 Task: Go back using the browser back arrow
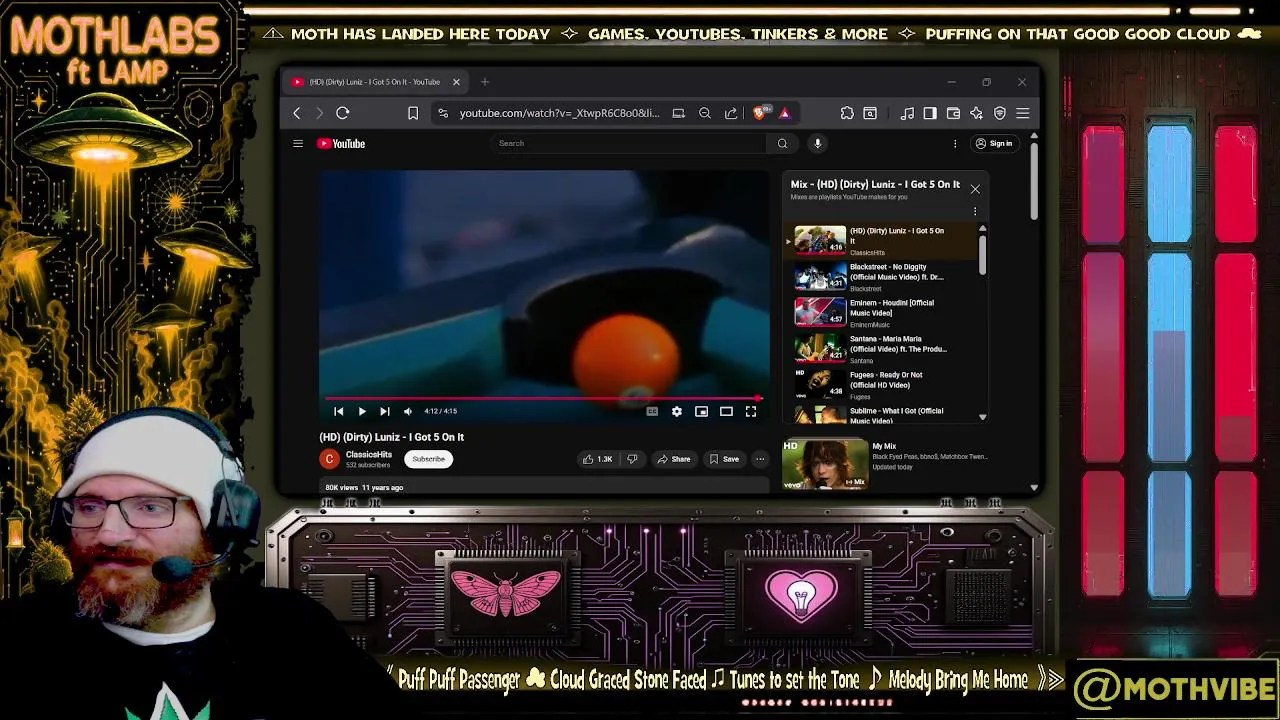[297, 113]
